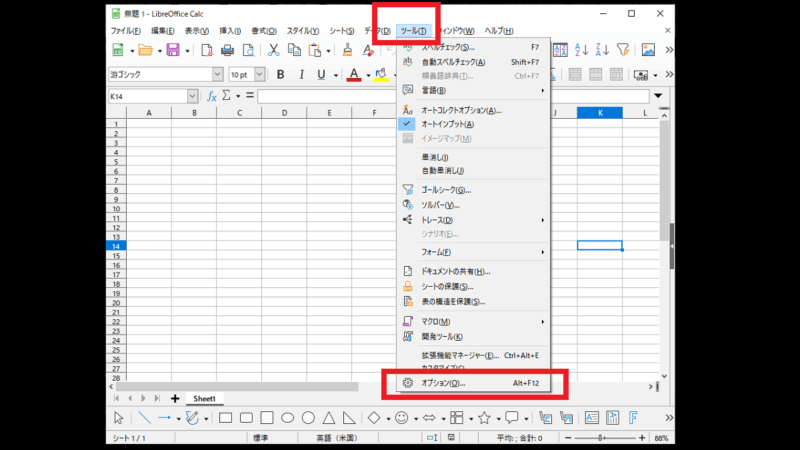Choose ゴールシーク menu entry

coord(473,190)
